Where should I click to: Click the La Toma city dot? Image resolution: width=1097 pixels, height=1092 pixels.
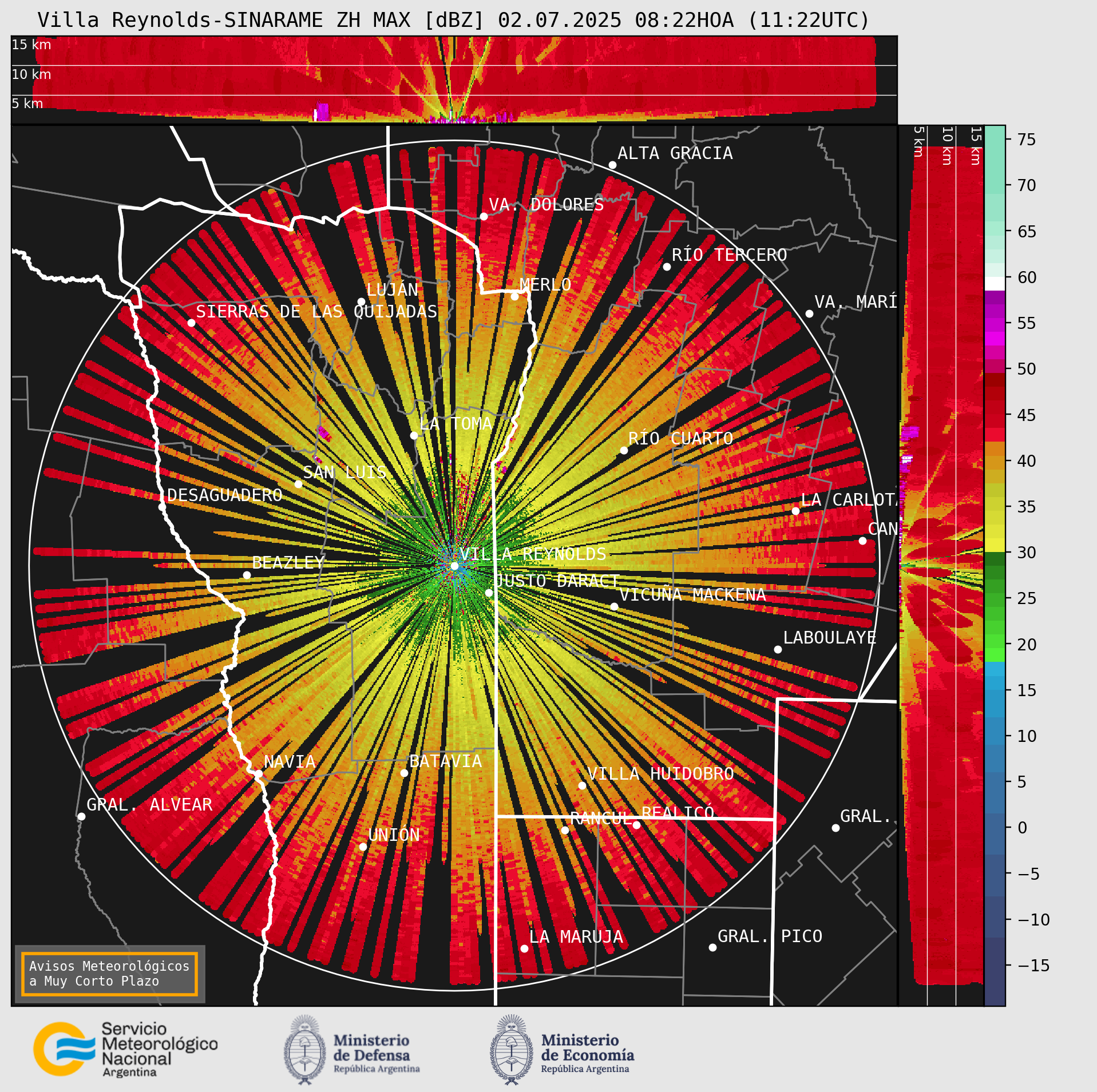(414, 436)
